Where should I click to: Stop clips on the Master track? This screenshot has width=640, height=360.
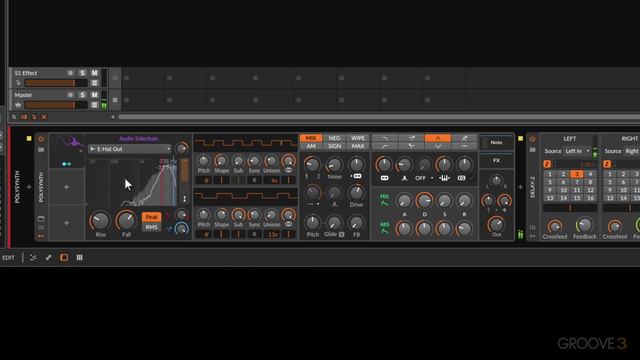(115, 100)
